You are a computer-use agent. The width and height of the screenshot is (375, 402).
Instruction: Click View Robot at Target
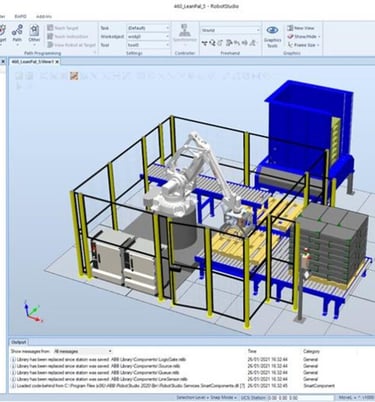coord(71,45)
